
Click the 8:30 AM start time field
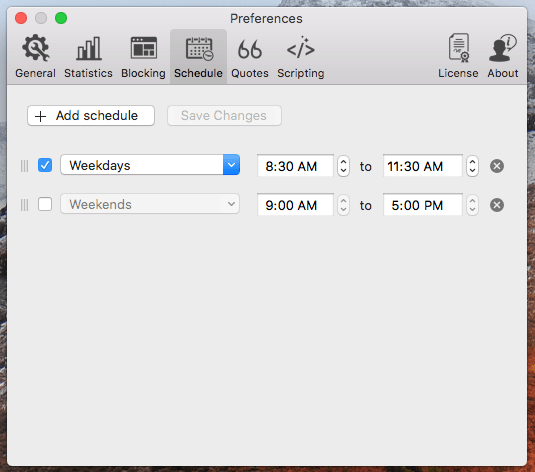tap(295, 166)
